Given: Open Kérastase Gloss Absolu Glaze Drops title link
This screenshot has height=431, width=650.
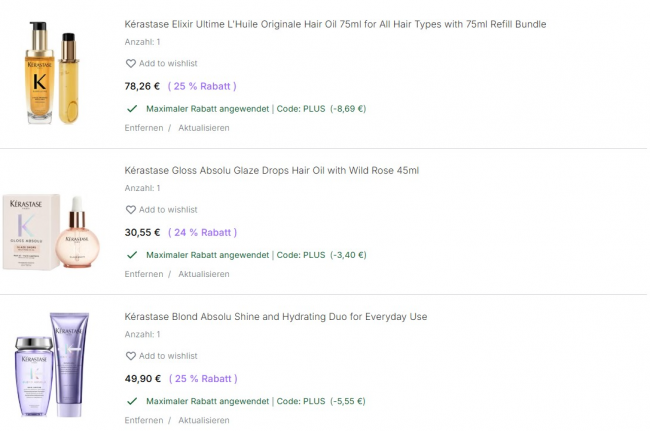Looking at the screenshot, I should [271, 170].
